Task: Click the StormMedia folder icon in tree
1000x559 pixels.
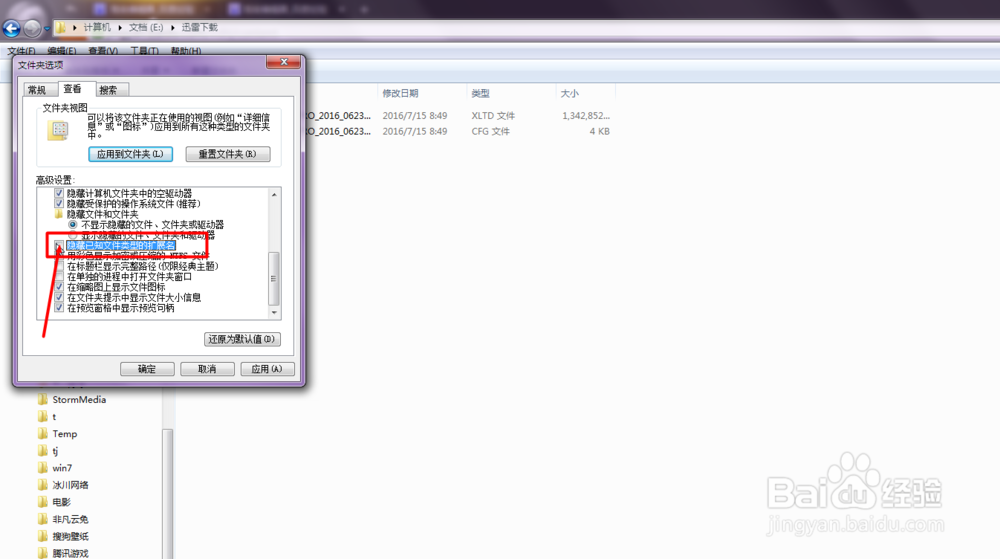Action: (43, 400)
